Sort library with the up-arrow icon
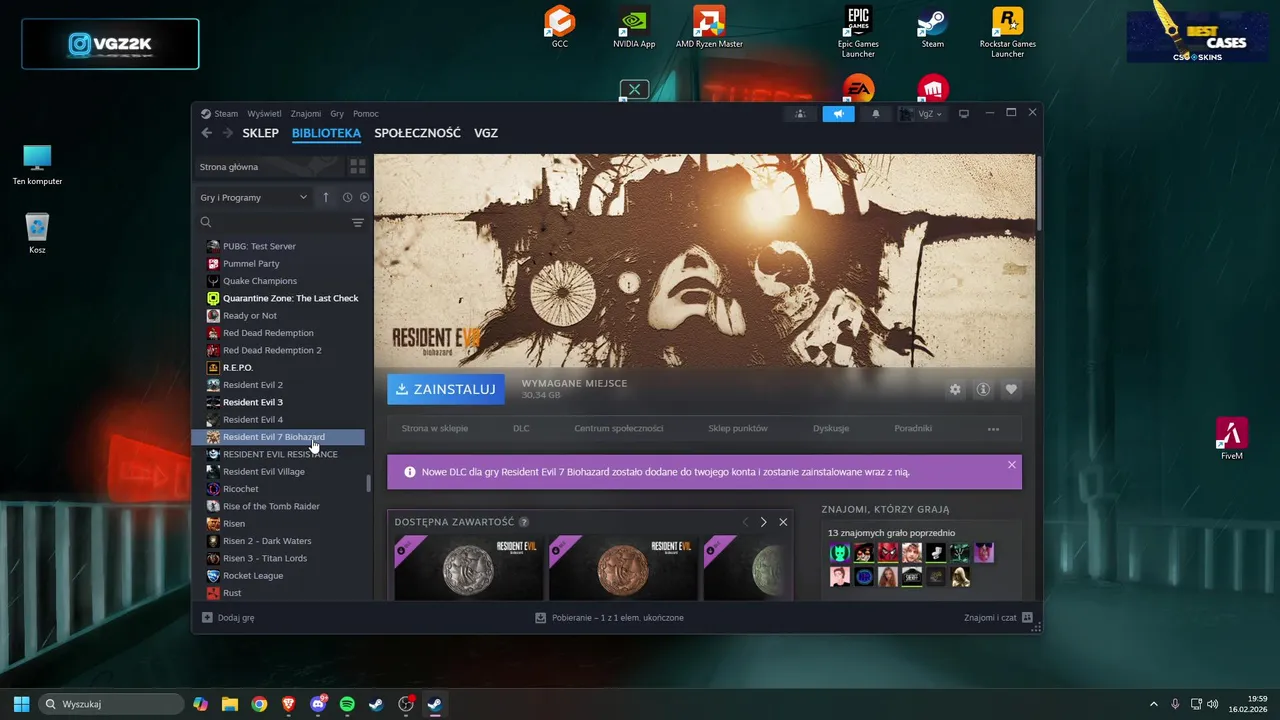The image size is (1280, 720). [x=325, y=197]
